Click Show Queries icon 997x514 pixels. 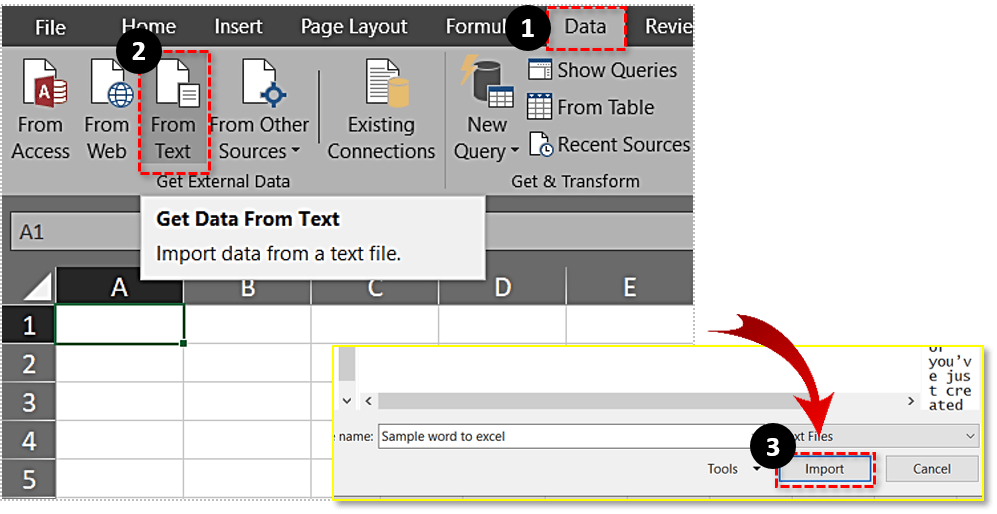[x=540, y=70]
